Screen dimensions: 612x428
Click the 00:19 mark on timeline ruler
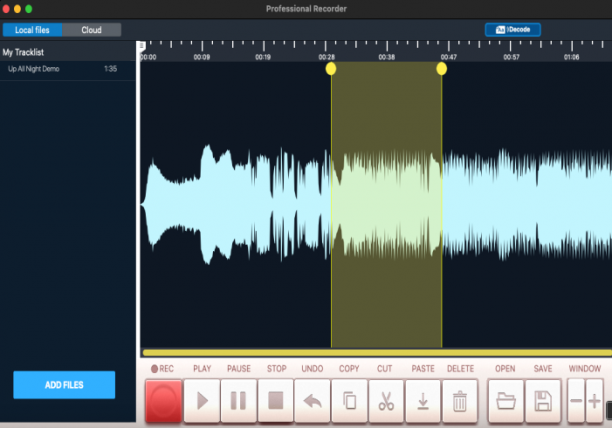(x=263, y=57)
